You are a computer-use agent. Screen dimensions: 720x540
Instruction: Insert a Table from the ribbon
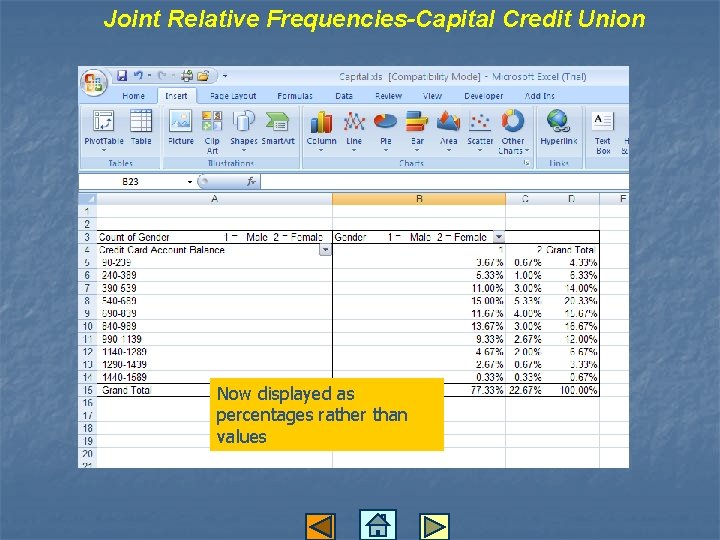point(141,128)
